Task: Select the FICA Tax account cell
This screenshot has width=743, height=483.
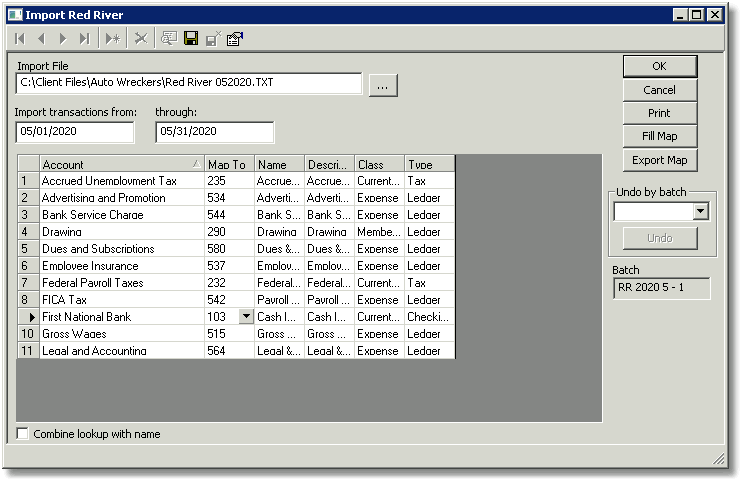Action: click(122, 300)
